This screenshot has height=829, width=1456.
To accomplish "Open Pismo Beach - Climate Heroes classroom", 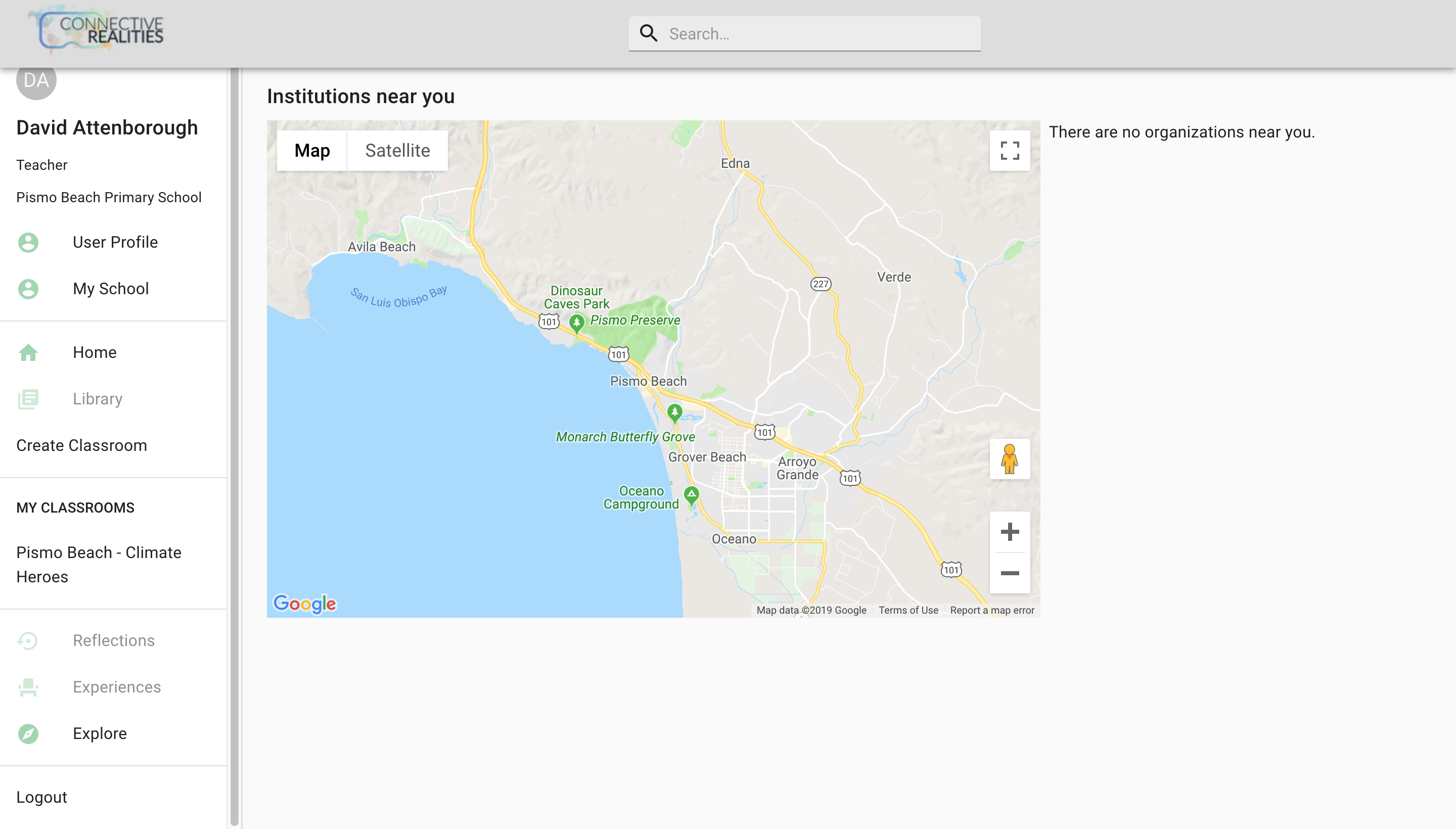I will (99, 564).
